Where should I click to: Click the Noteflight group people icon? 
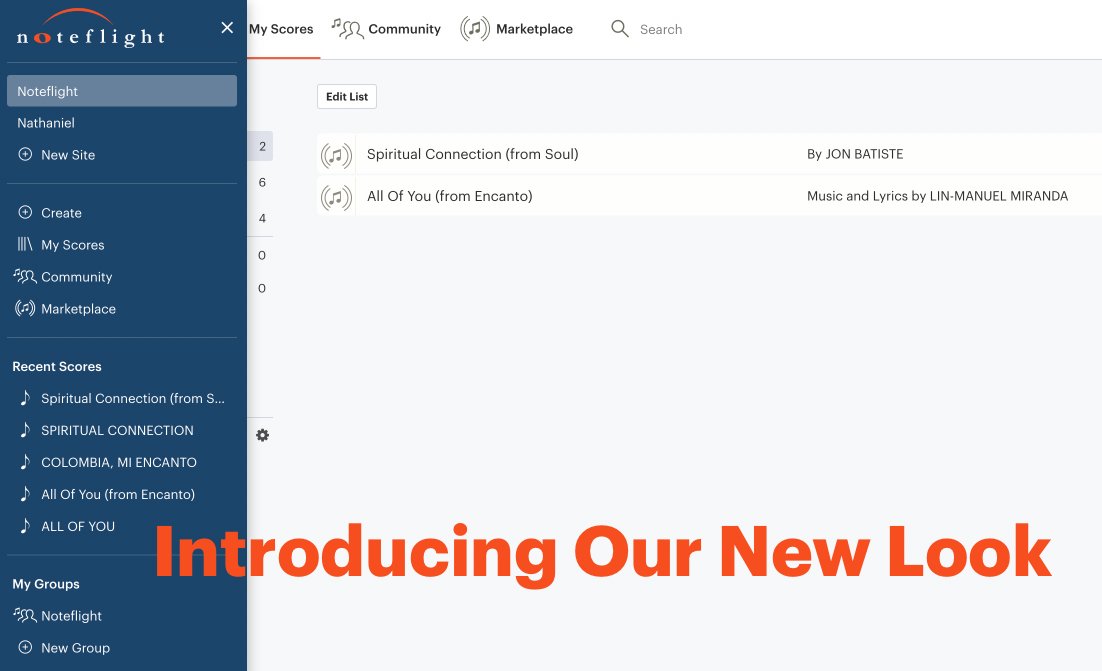(25, 615)
